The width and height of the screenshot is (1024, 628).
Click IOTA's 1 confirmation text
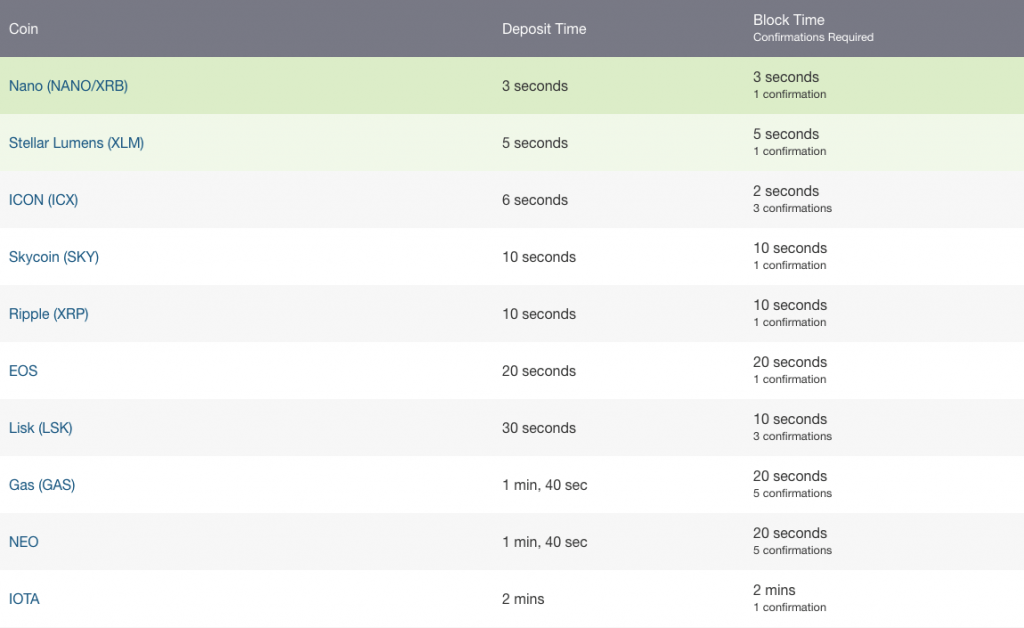[790, 607]
